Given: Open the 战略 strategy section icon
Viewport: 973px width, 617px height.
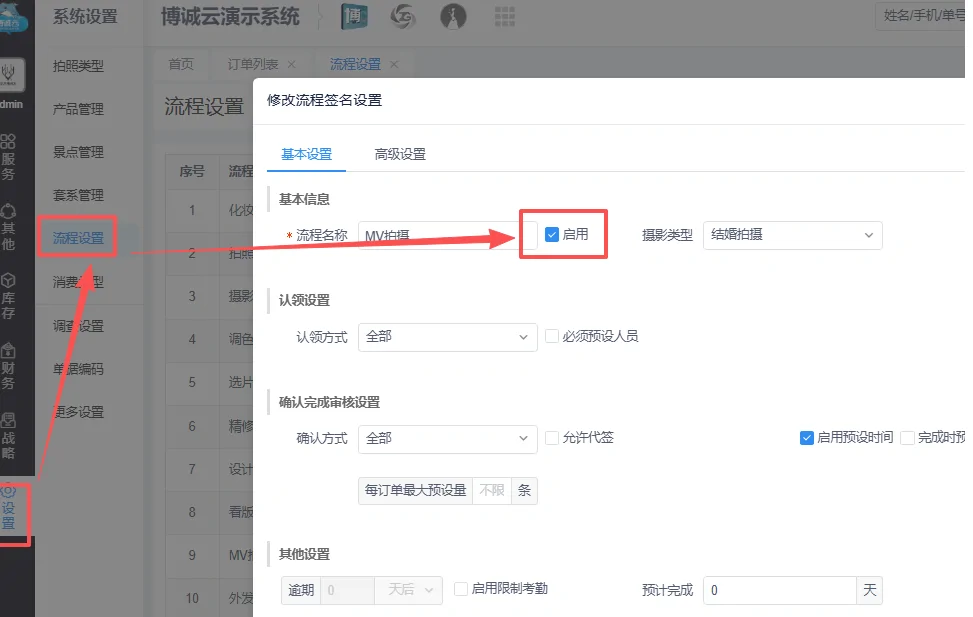Looking at the screenshot, I should (8, 436).
